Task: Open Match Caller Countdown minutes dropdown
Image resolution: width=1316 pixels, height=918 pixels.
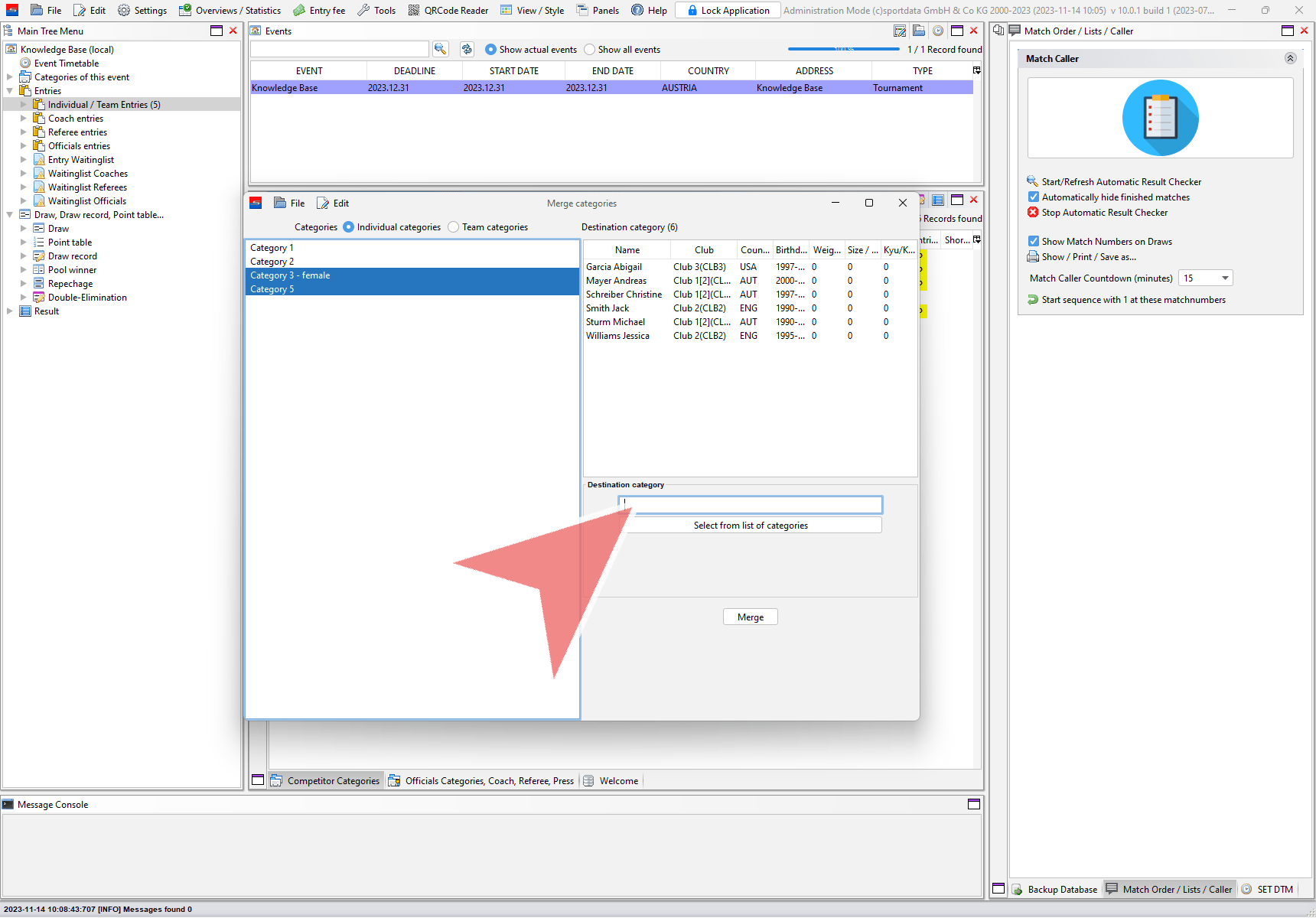Action: 1225,278
